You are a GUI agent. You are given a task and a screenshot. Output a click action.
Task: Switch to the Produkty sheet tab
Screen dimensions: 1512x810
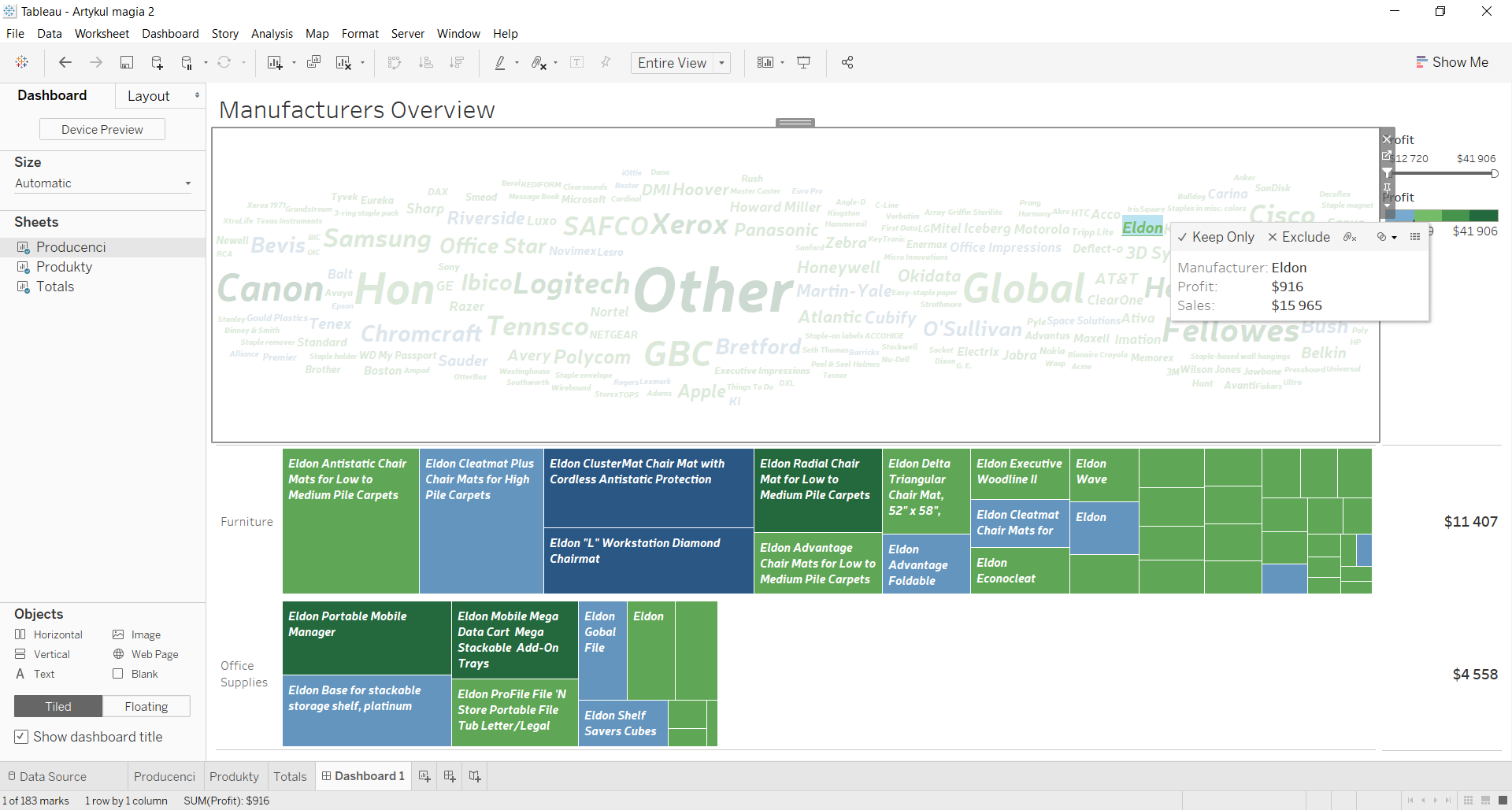click(234, 776)
